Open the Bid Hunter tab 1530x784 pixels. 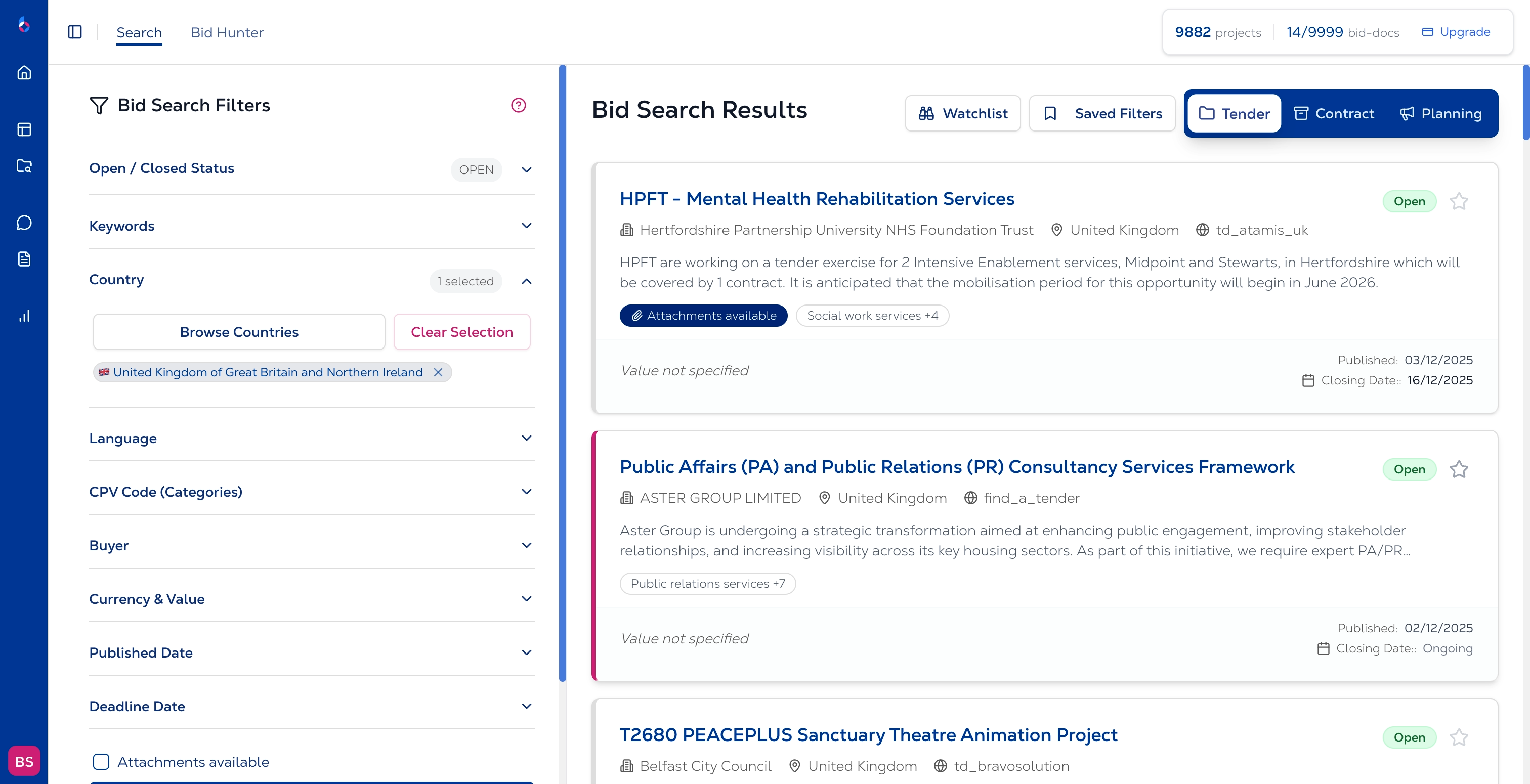(x=228, y=32)
